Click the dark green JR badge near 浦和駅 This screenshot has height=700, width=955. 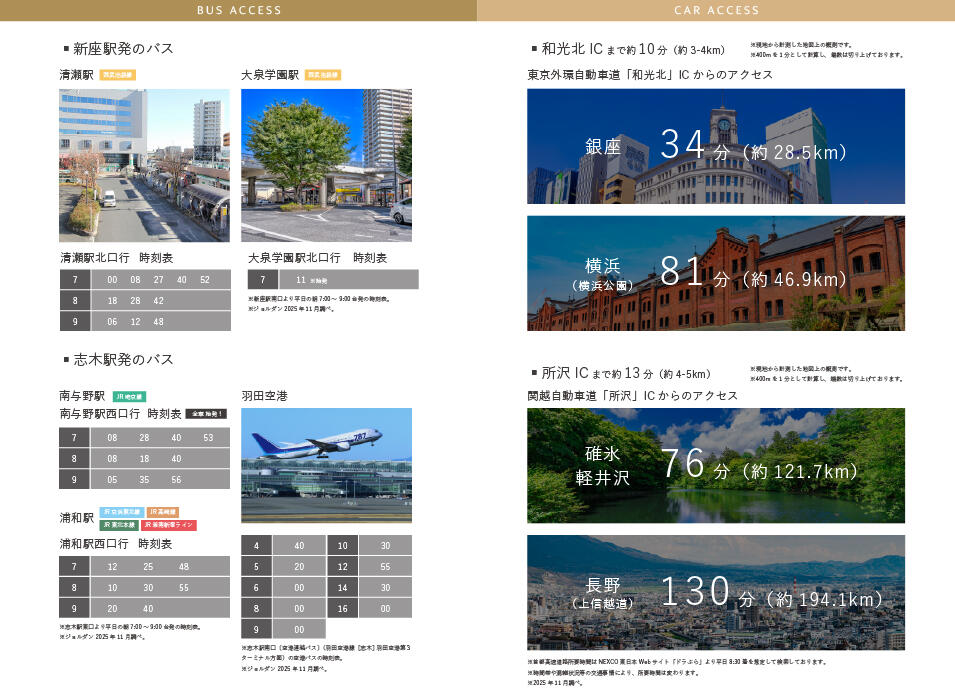click(x=119, y=524)
